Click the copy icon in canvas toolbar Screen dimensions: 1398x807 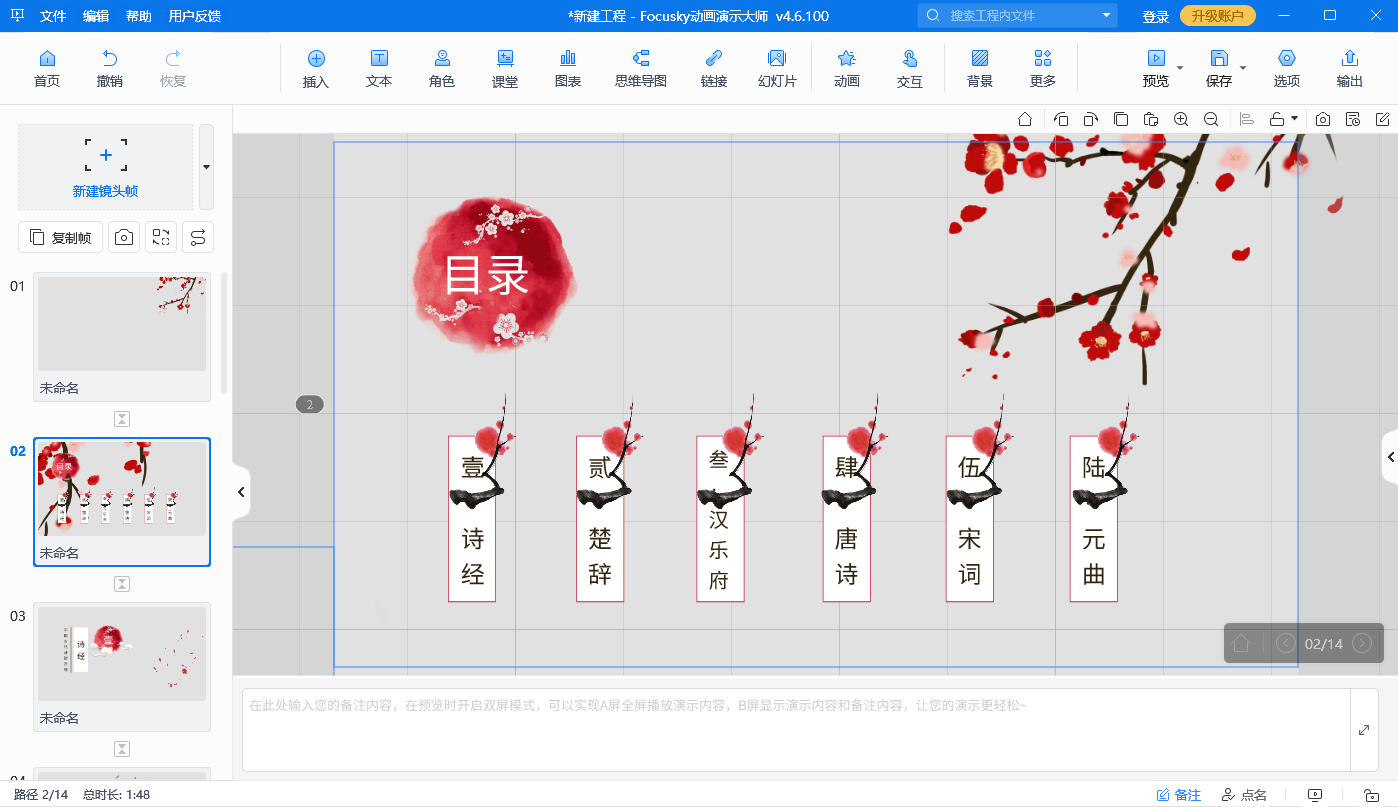1121,119
